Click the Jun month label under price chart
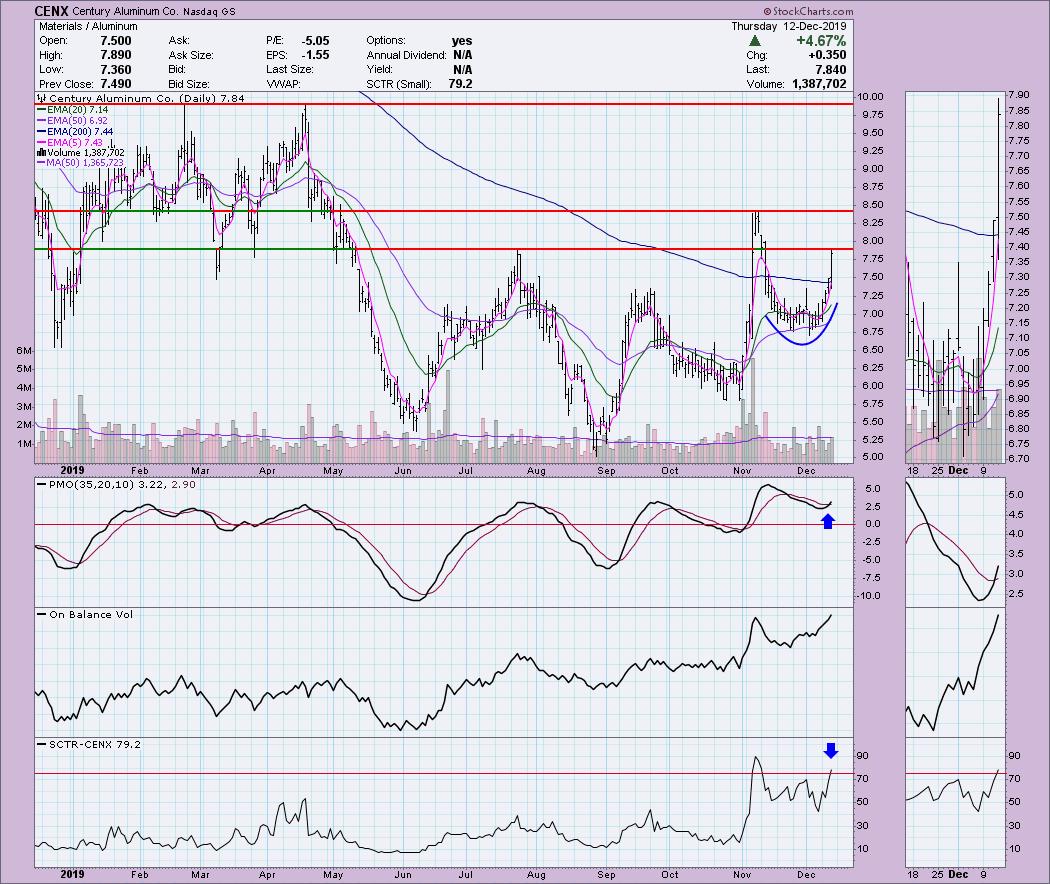Image resolution: width=1050 pixels, height=884 pixels. [x=402, y=471]
